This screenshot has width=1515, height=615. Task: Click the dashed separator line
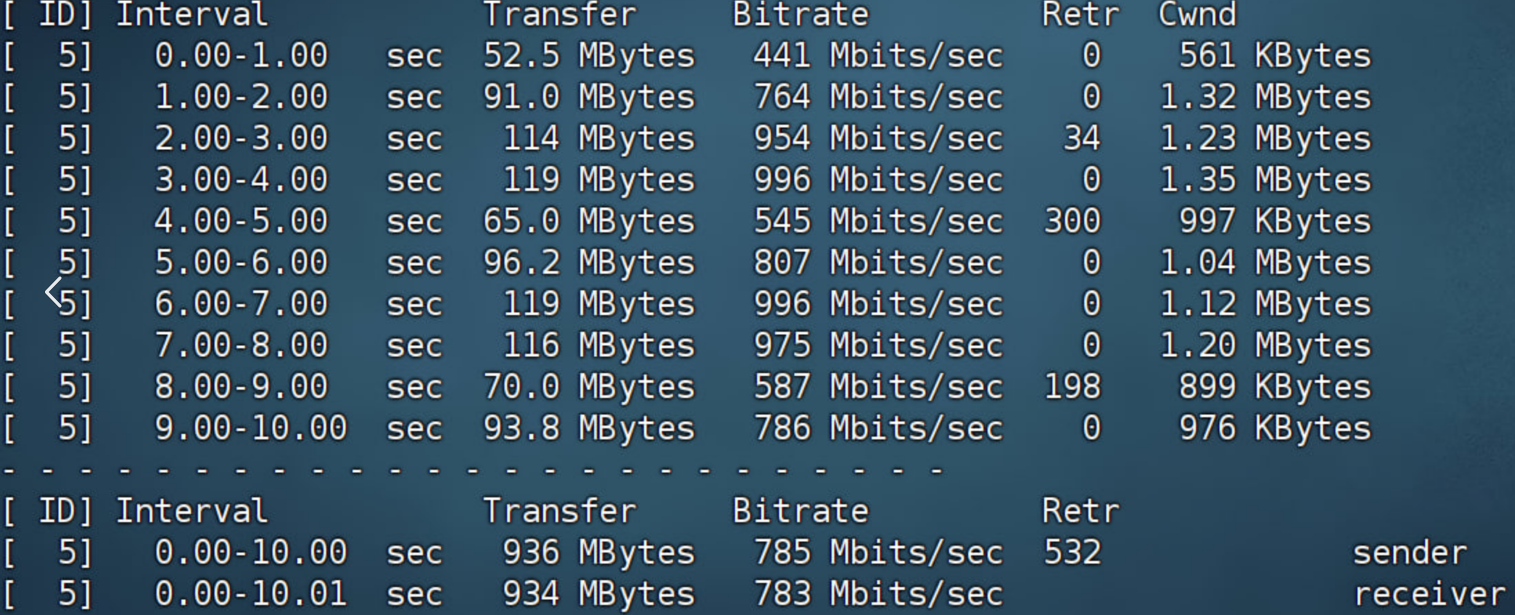point(472,469)
